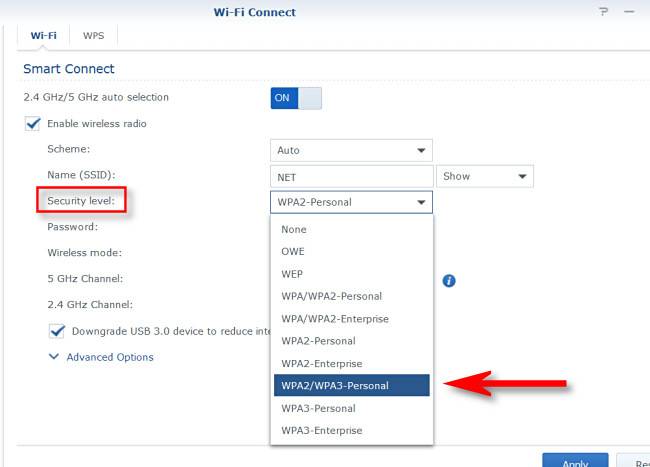Choose WPA2-Personal in the dropdown list
This screenshot has width=650, height=467.
[x=352, y=341]
